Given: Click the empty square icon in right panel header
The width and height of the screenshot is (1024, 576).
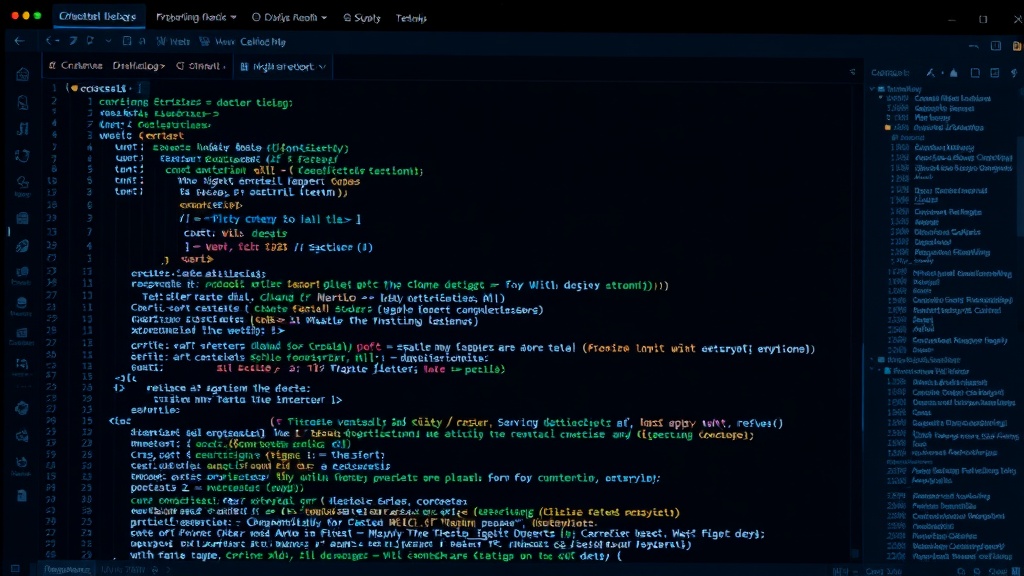Looking at the screenshot, I should pos(975,72).
